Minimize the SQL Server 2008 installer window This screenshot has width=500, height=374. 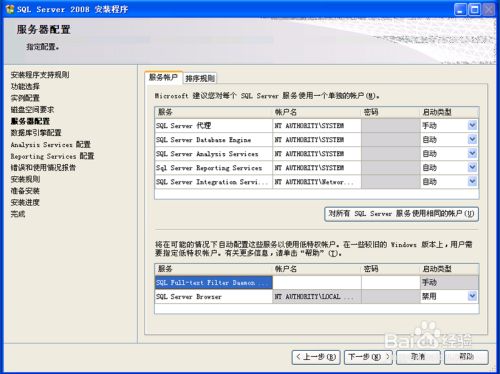(460, 9)
